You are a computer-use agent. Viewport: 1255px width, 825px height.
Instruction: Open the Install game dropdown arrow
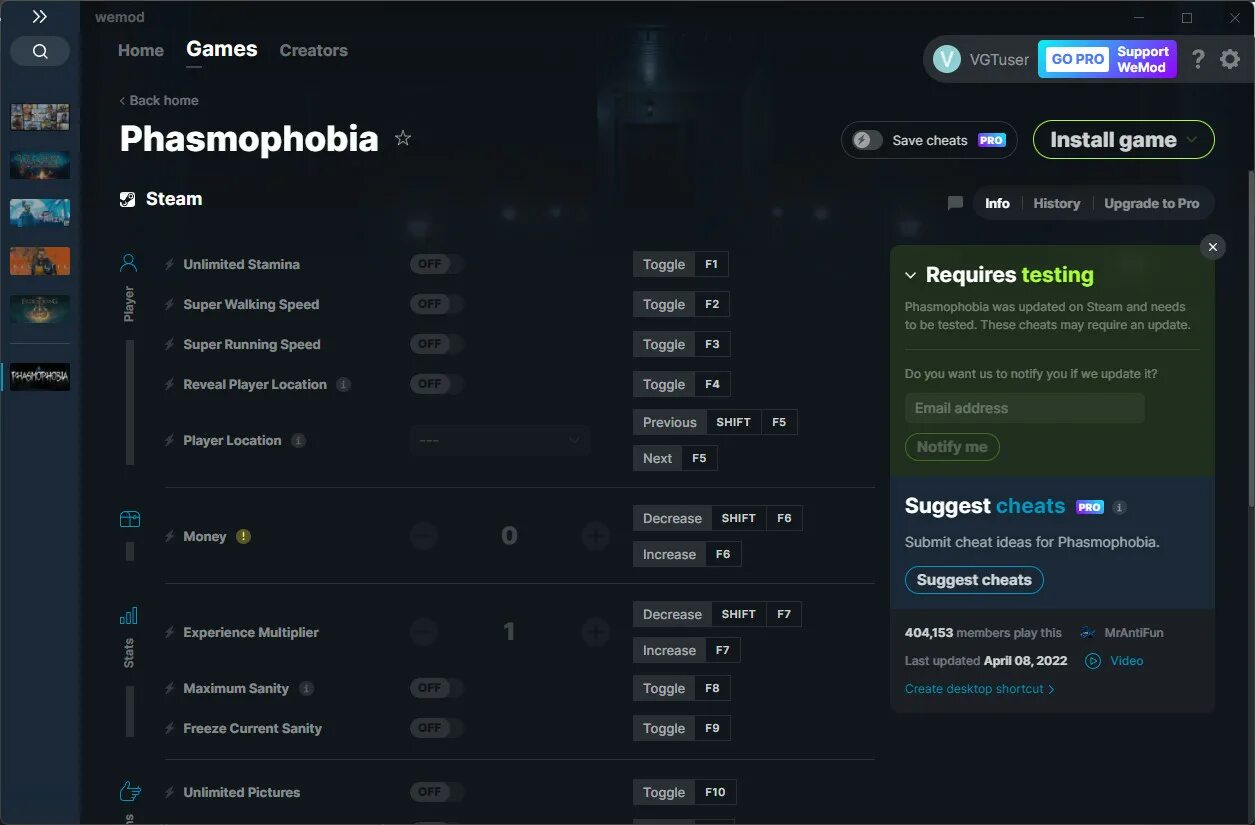(1192, 140)
